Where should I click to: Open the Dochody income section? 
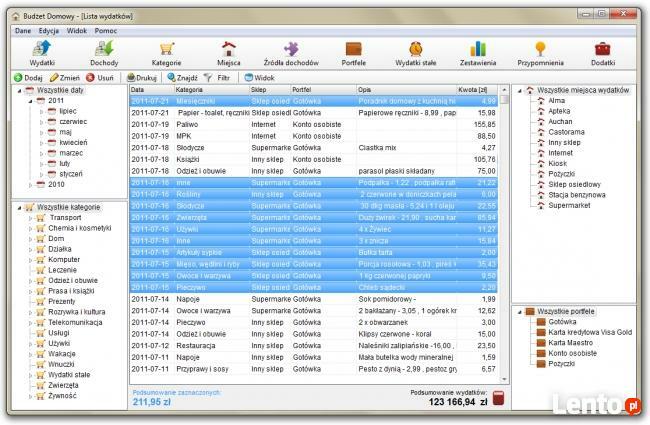[104, 53]
